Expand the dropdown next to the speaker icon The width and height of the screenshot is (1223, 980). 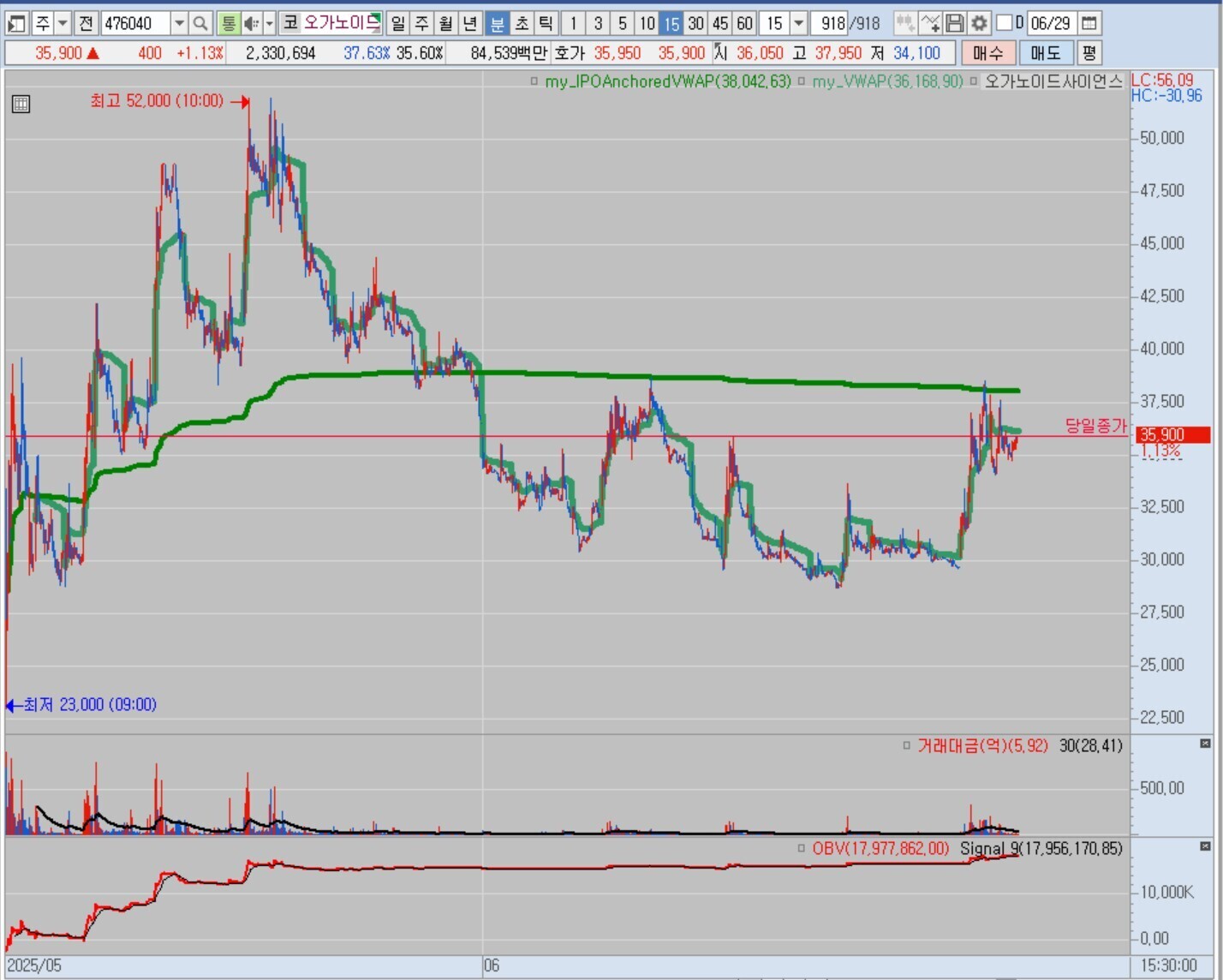coord(269,23)
